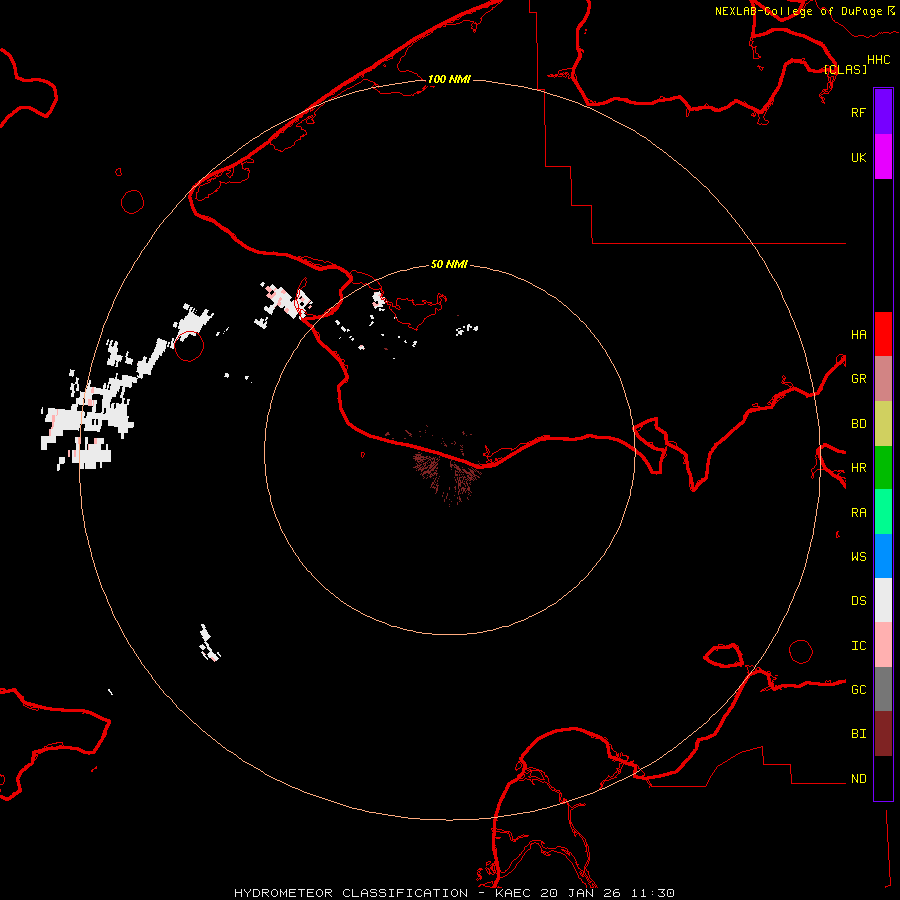900x900 pixels.
Task: Click the IC legend label
Action: (x=858, y=646)
